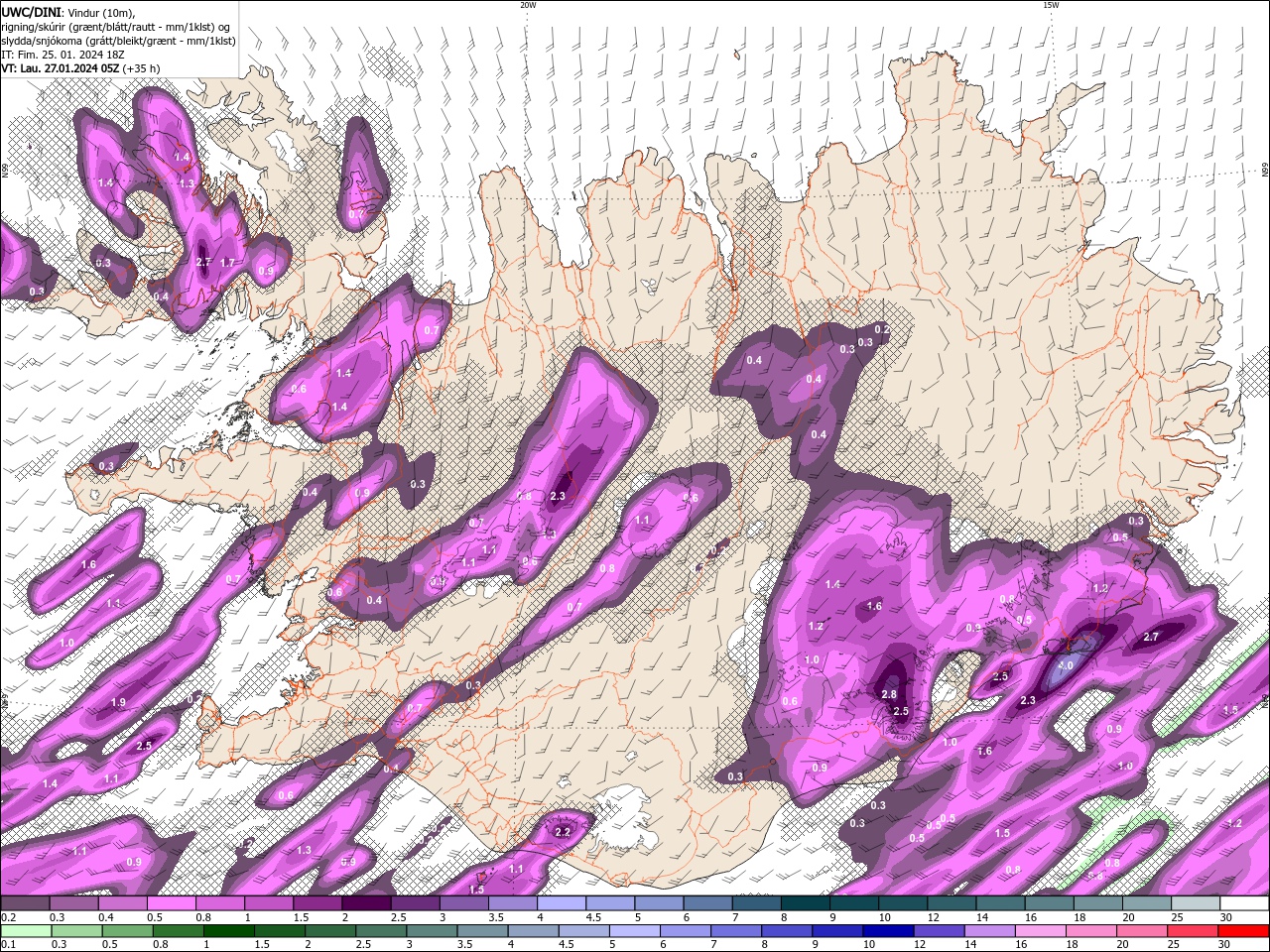
Task: Click the '20W' longitude label
Action: pyautogui.click(x=528, y=5)
